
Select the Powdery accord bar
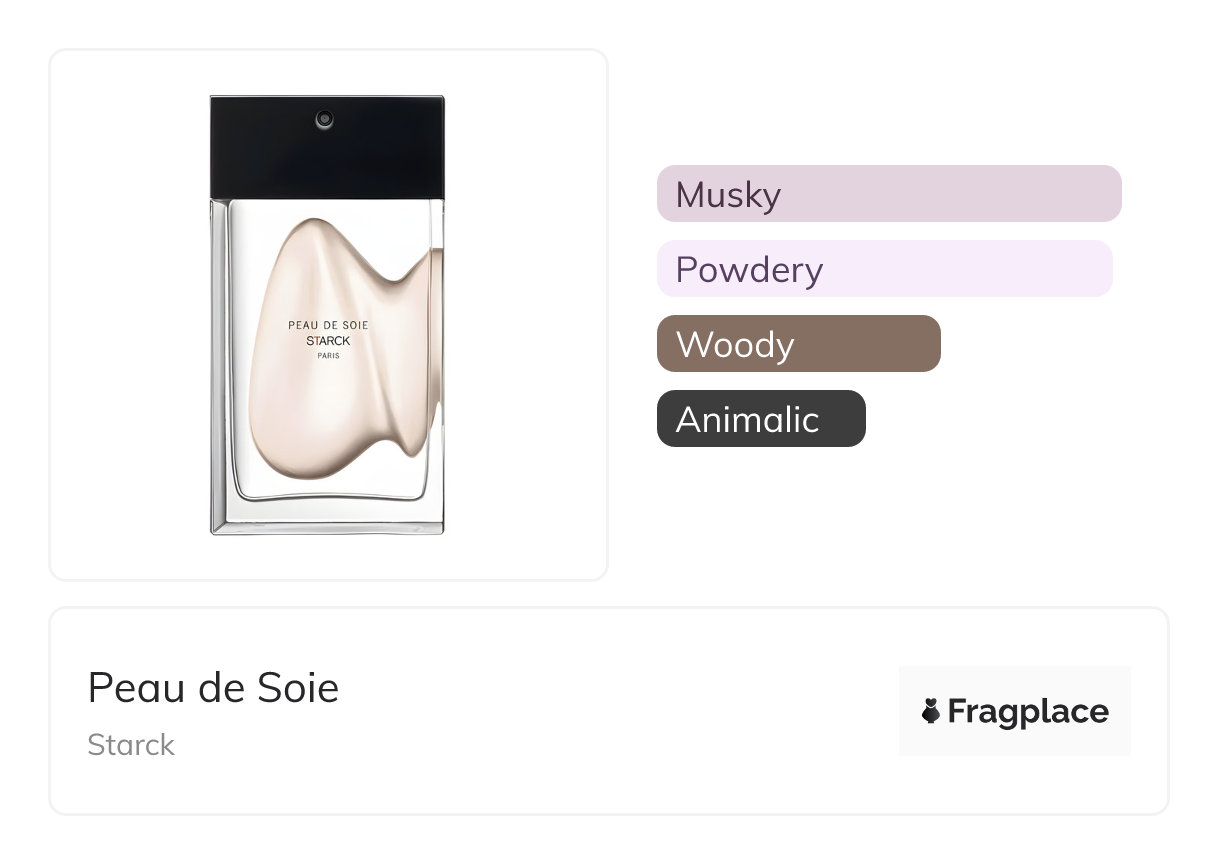(884, 269)
